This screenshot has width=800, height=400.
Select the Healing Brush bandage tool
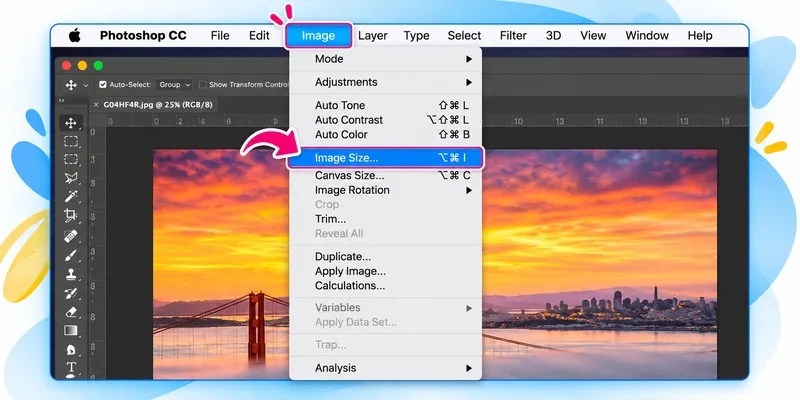(71, 237)
